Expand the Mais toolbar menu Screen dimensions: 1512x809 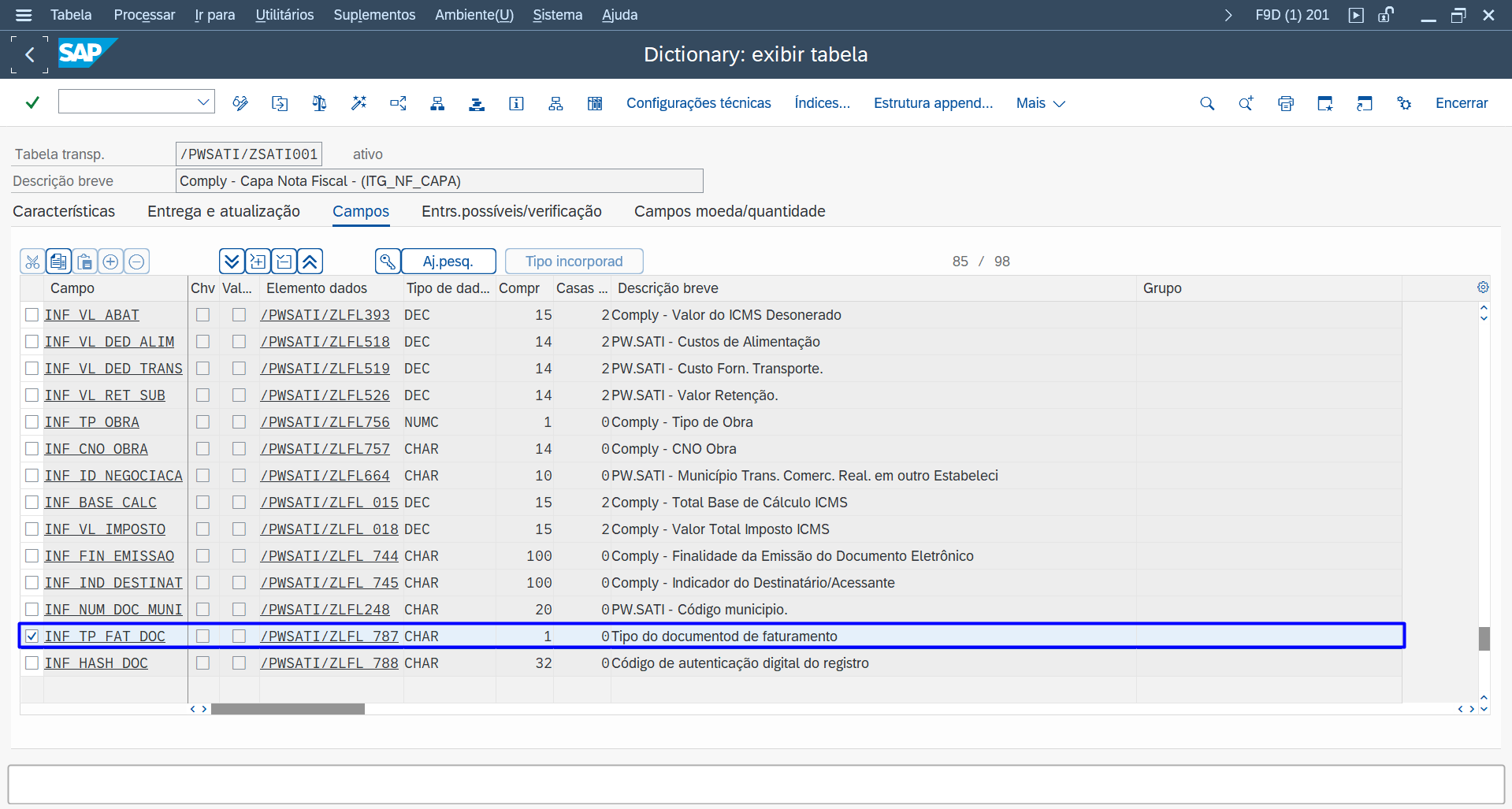click(1039, 103)
